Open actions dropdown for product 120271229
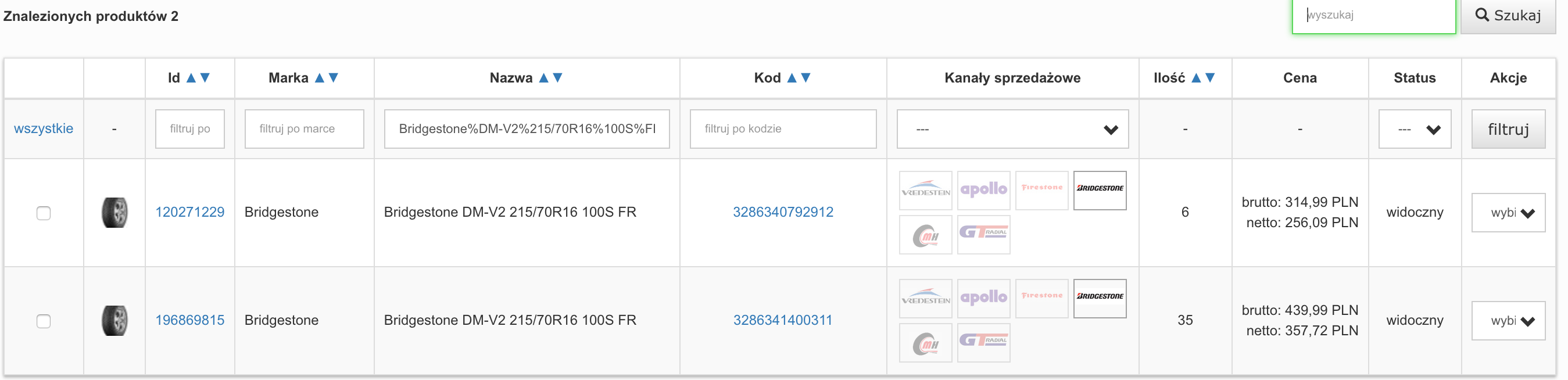Image resolution: width=1568 pixels, height=380 pixels. (x=1508, y=213)
